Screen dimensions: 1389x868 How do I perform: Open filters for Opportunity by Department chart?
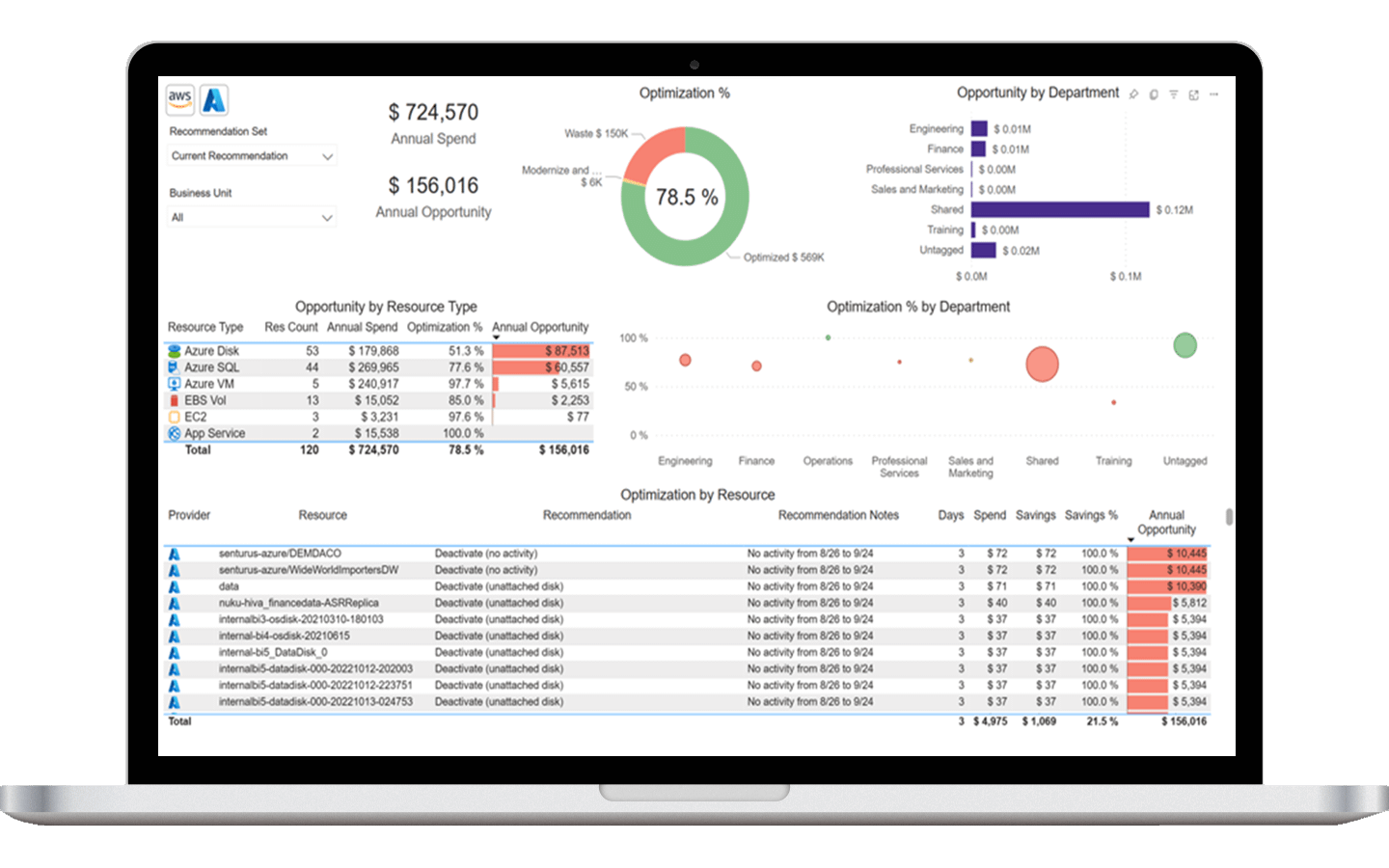(x=1174, y=95)
